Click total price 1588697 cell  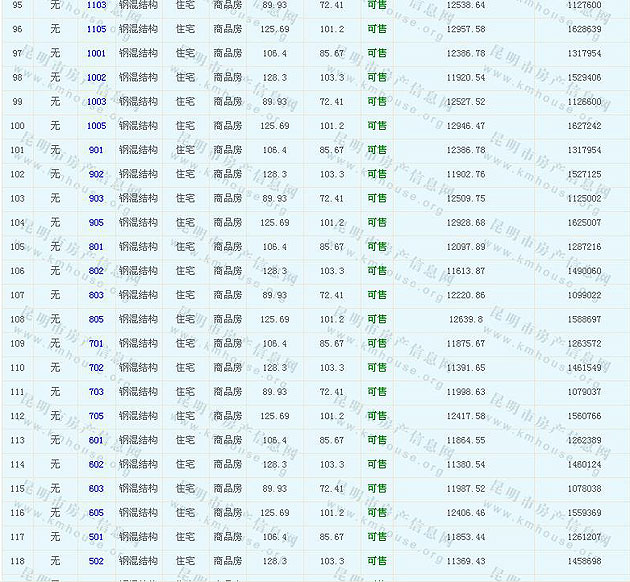(x=584, y=320)
